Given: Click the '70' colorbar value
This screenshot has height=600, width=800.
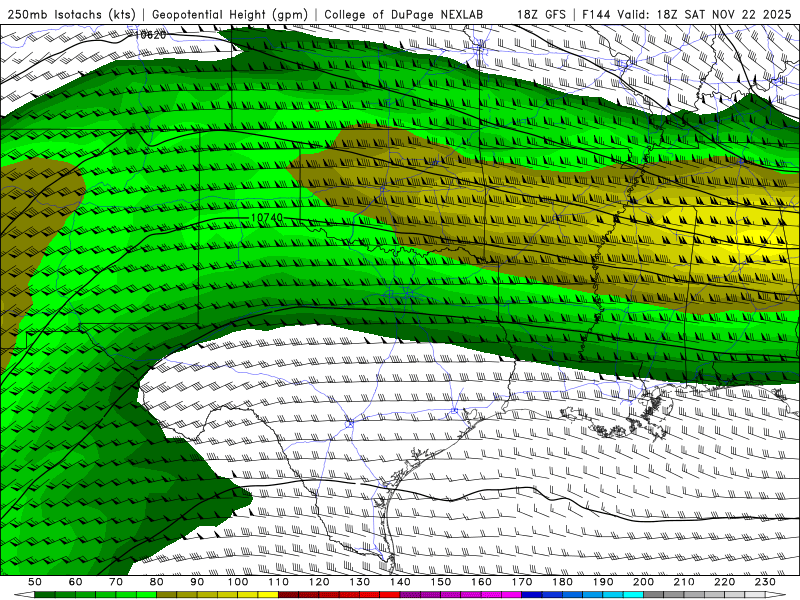Looking at the screenshot, I should click(116, 582).
